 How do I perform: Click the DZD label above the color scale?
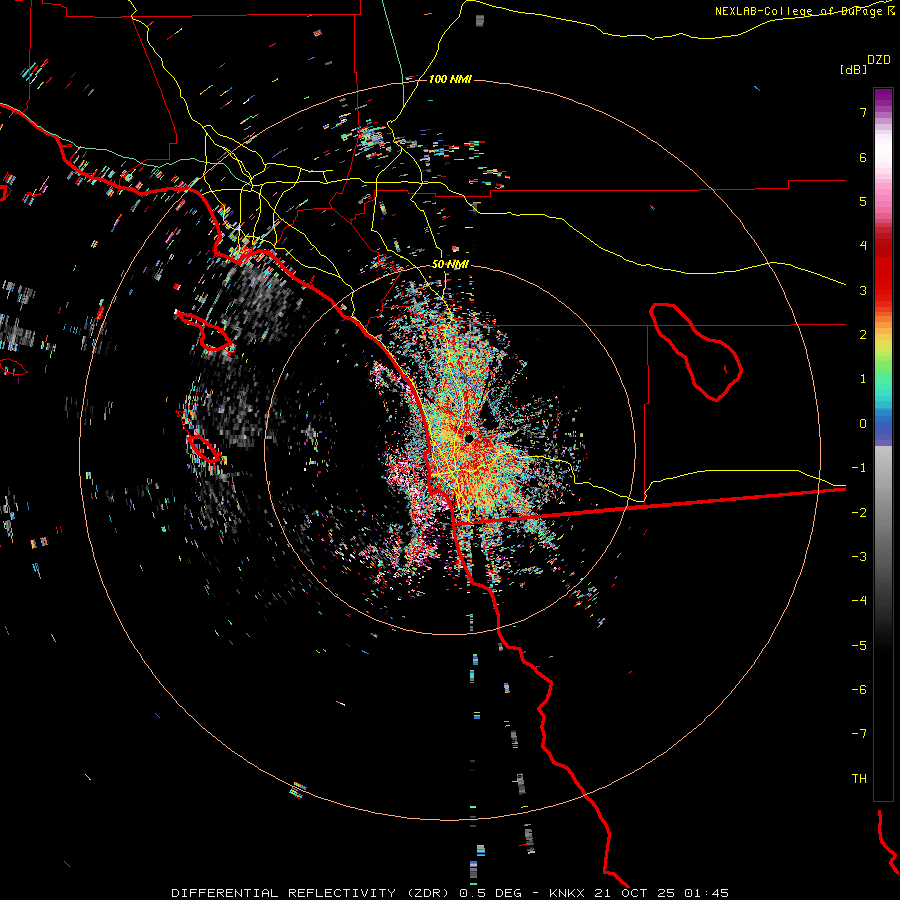pyautogui.click(x=879, y=60)
